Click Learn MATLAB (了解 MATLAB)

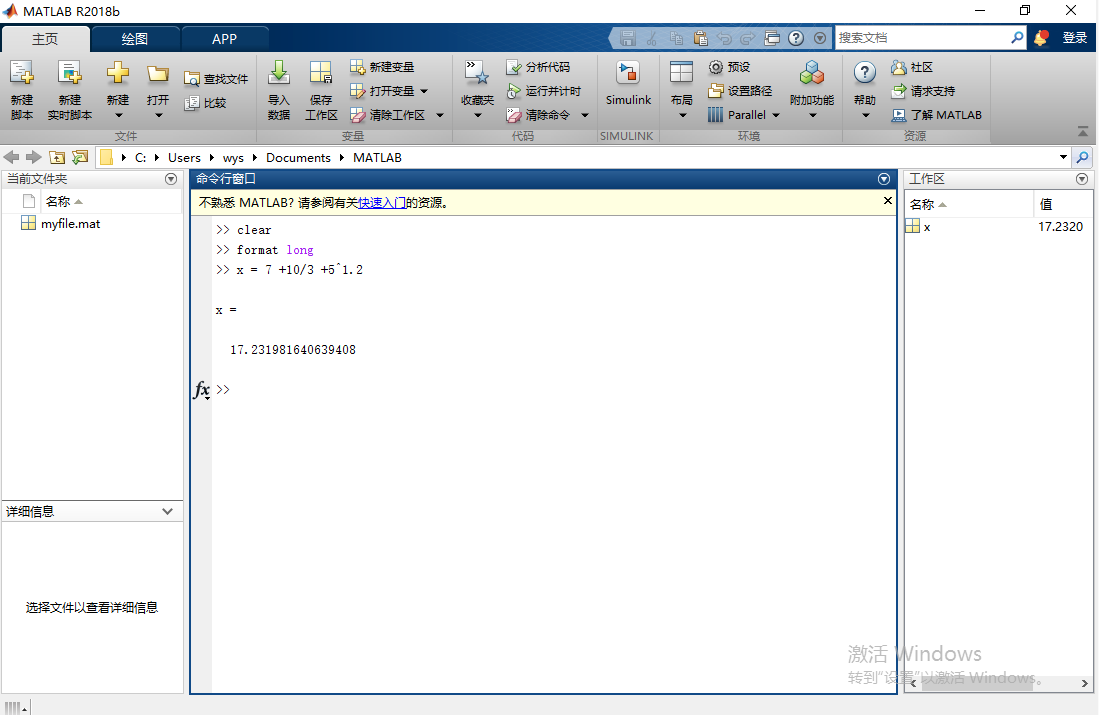tap(936, 115)
